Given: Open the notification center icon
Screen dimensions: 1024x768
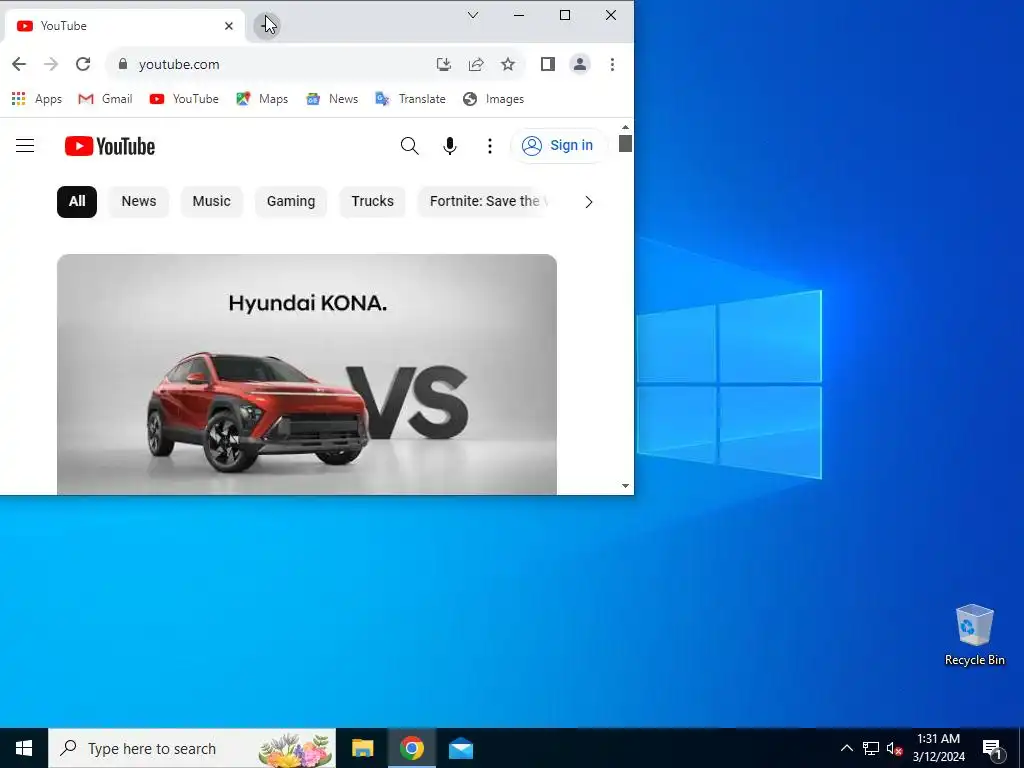Looking at the screenshot, I should [992, 748].
